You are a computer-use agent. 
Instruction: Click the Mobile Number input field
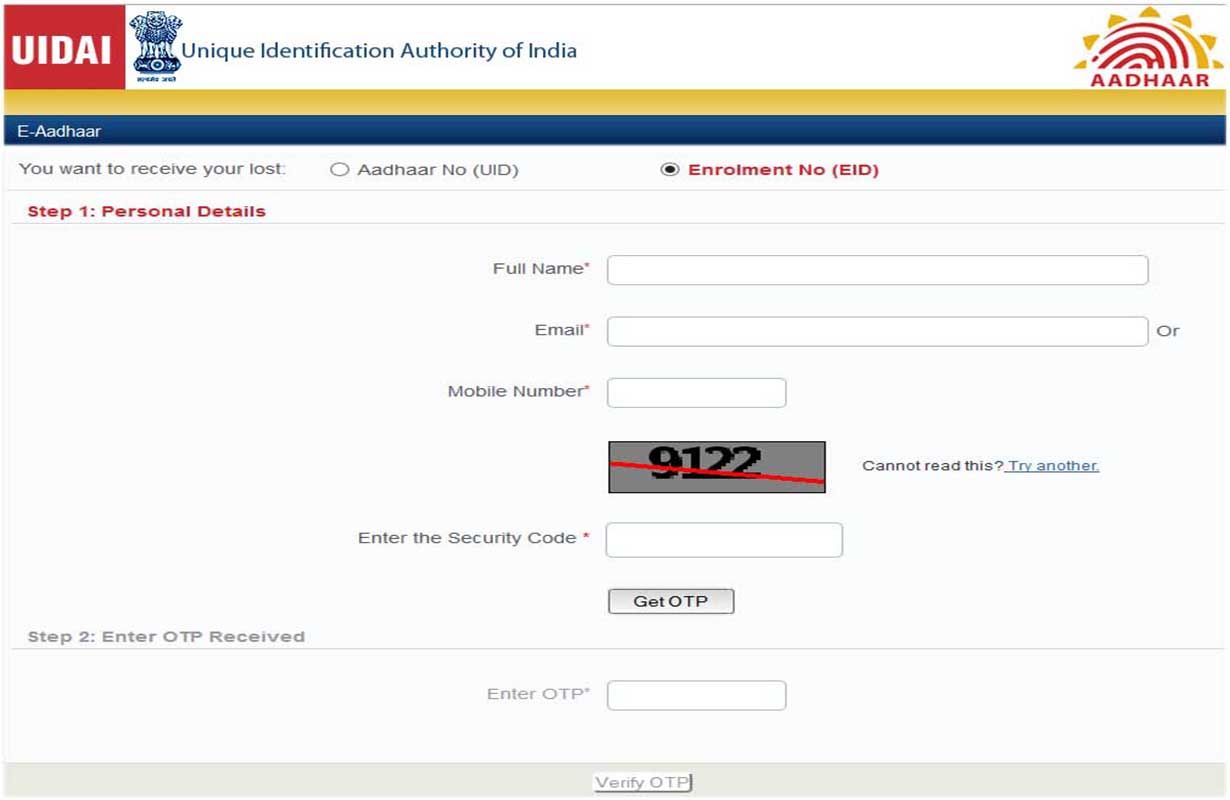tap(695, 392)
